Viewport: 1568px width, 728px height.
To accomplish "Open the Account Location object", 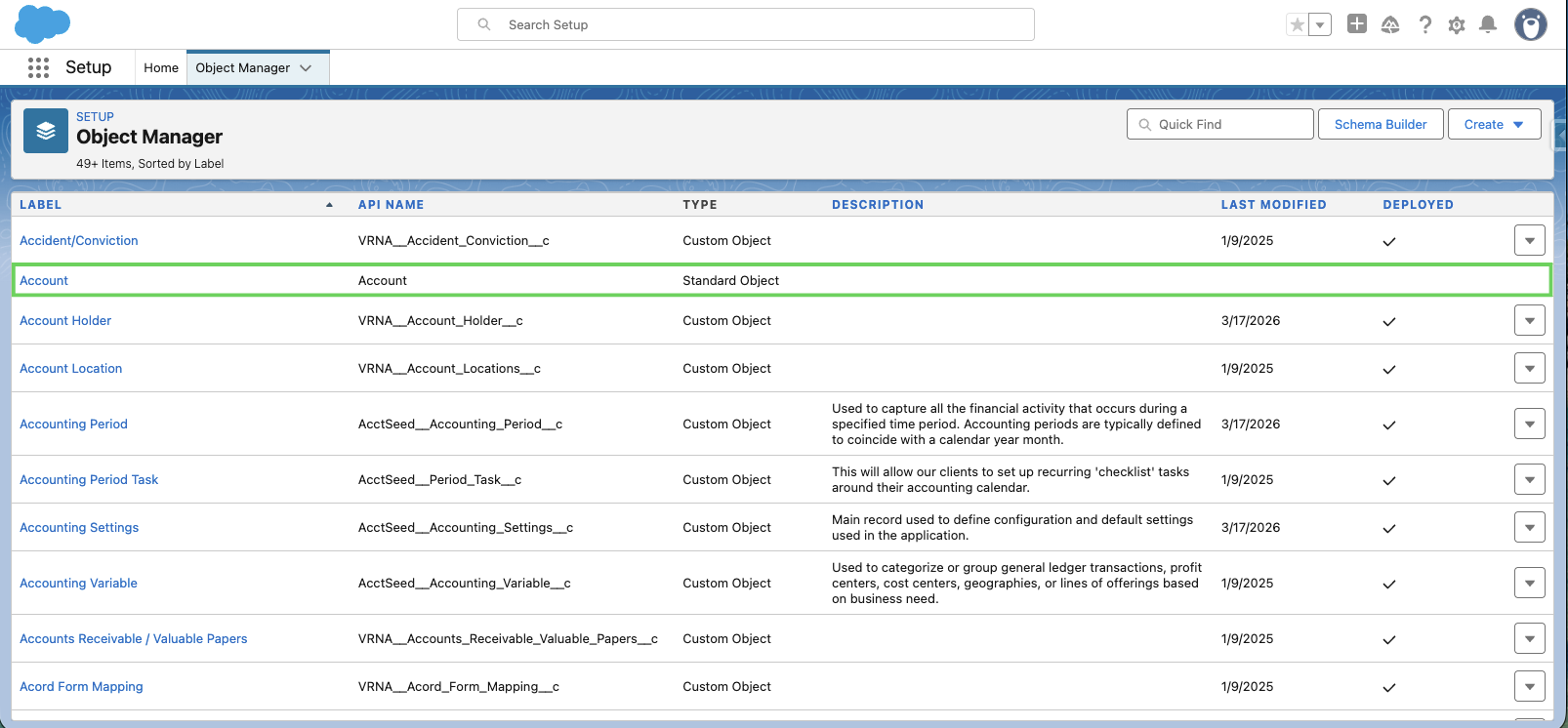I will [x=71, y=369].
